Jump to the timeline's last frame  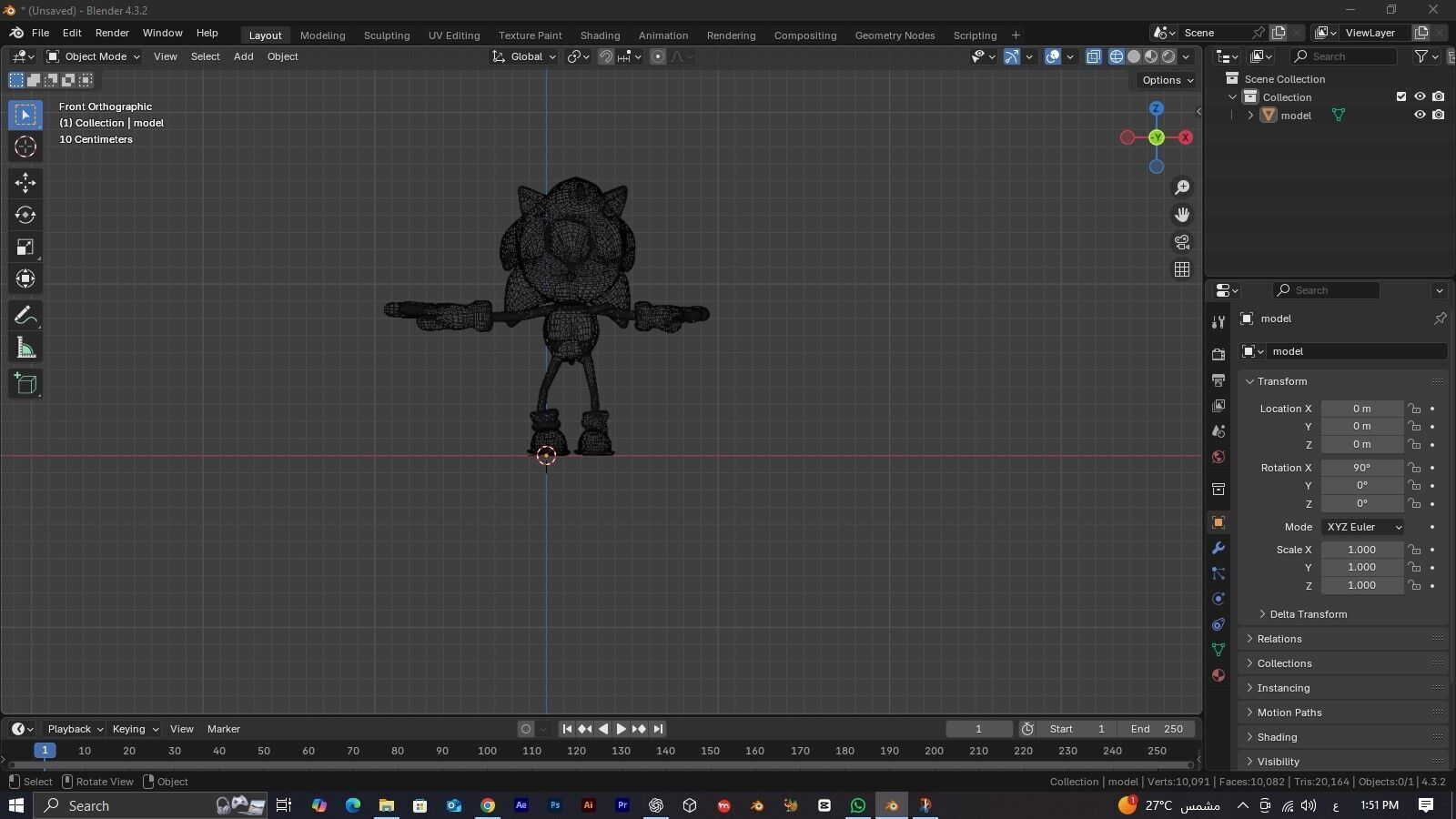pos(658,729)
